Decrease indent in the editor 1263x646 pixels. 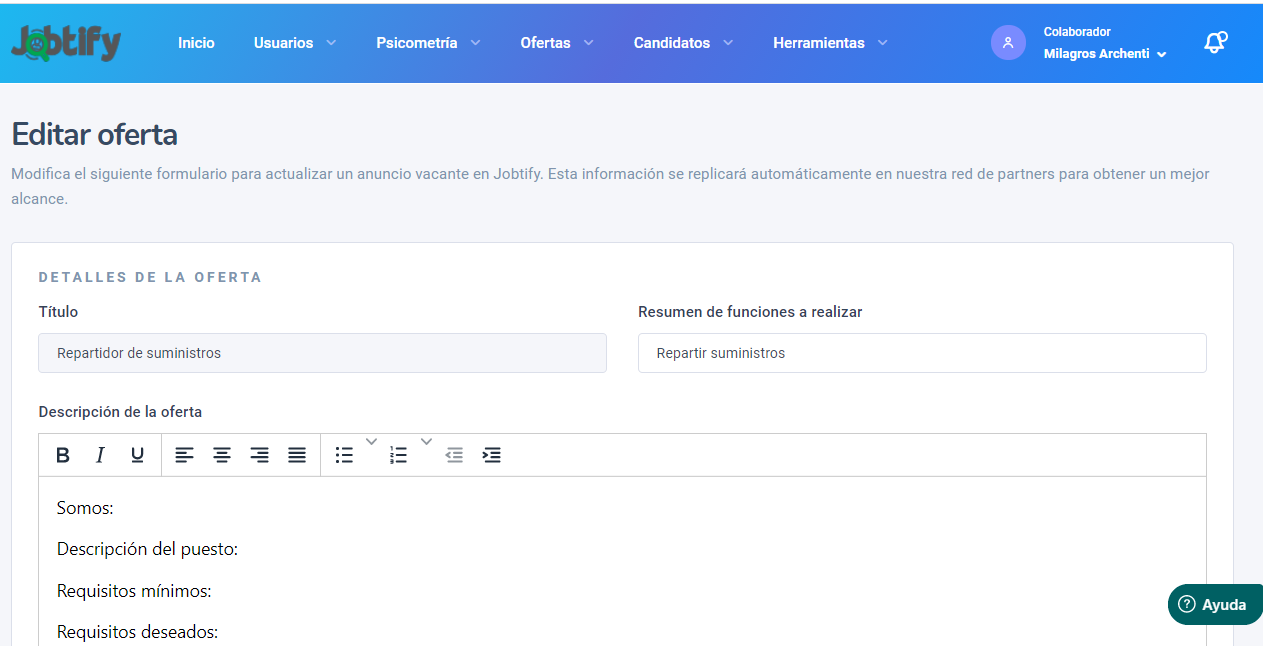pyautogui.click(x=454, y=455)
